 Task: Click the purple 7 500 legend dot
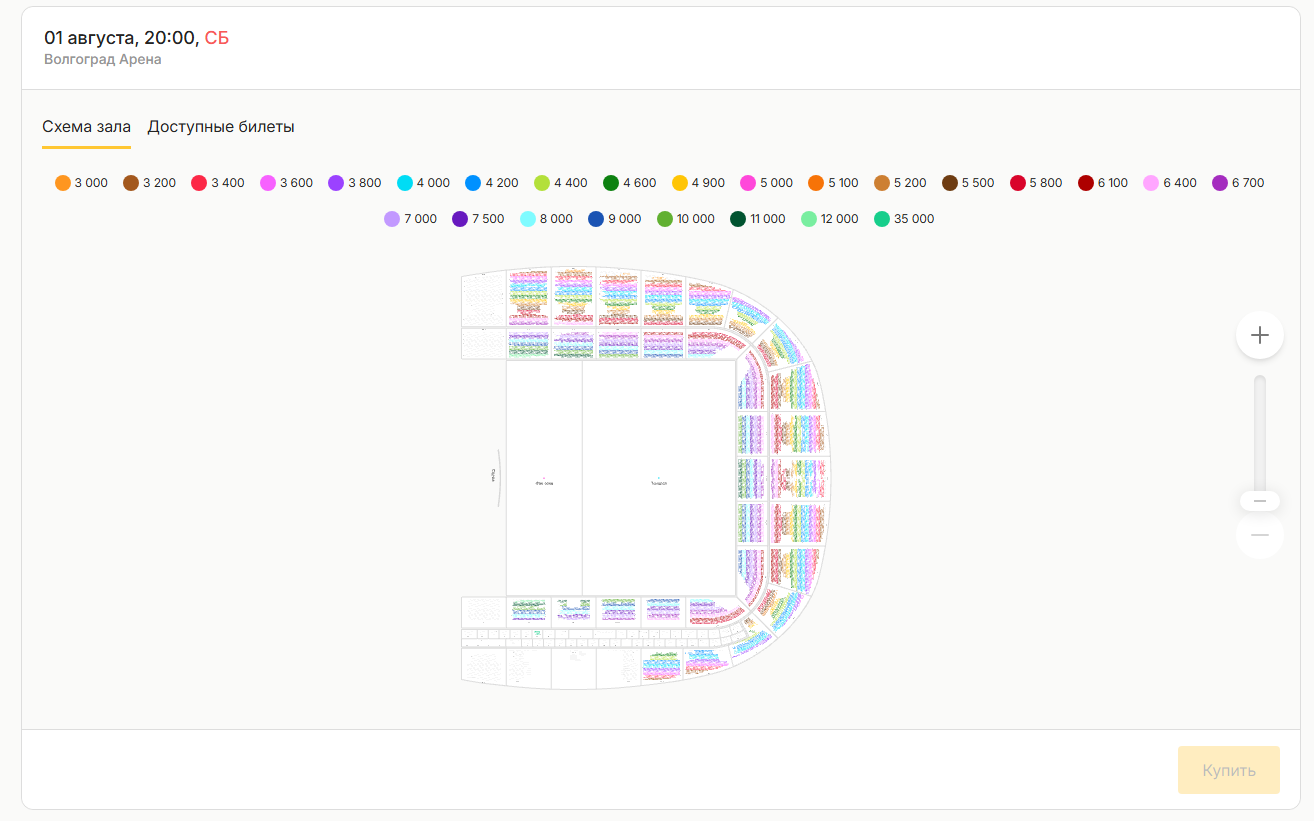460,219
